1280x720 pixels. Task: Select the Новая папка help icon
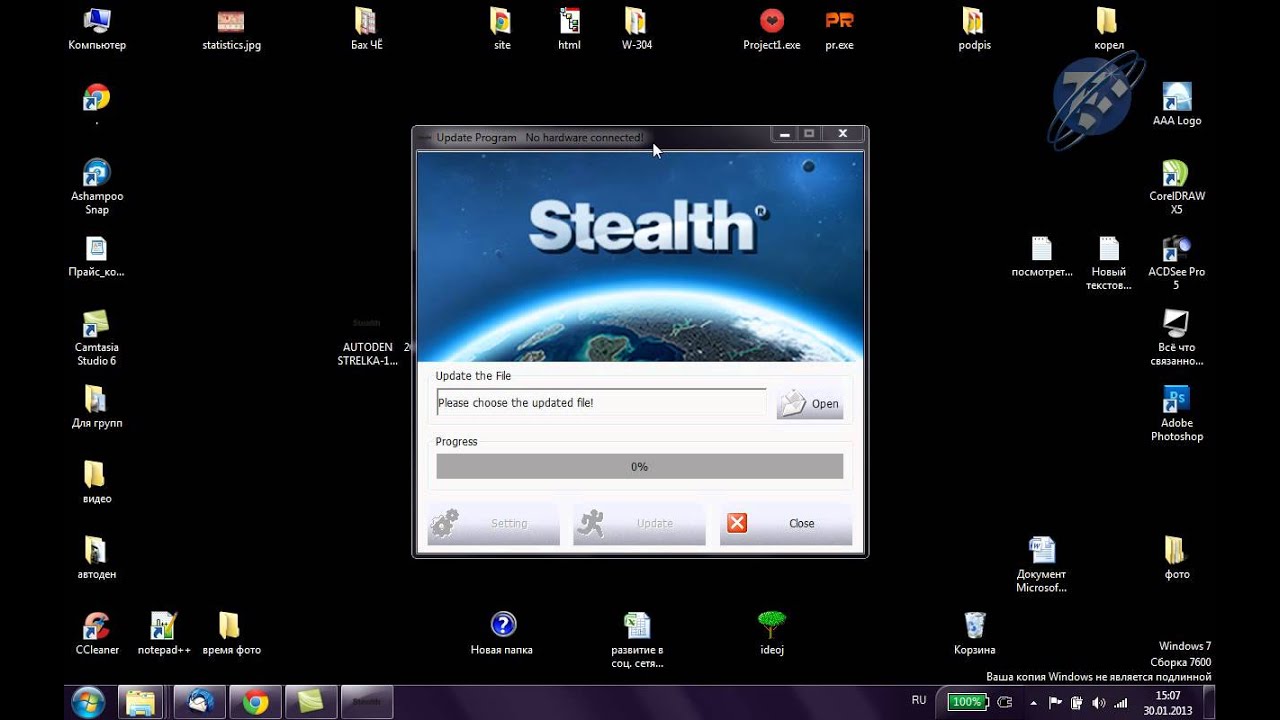tap(502, 633)
